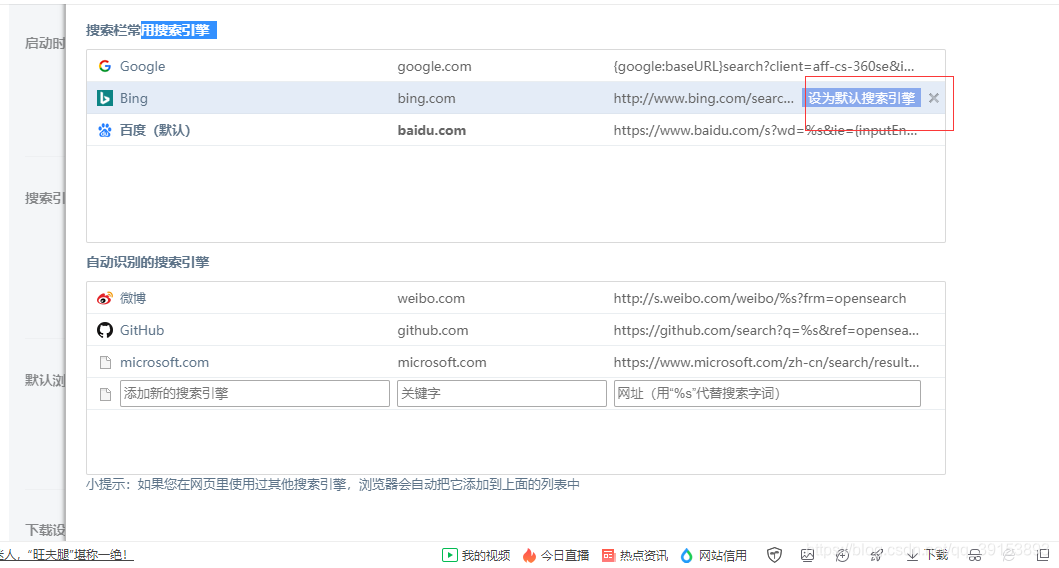Click the bing.com keyword cell
The width and height of the screenshot is (1059, 568).
click(x=426, y=99)
